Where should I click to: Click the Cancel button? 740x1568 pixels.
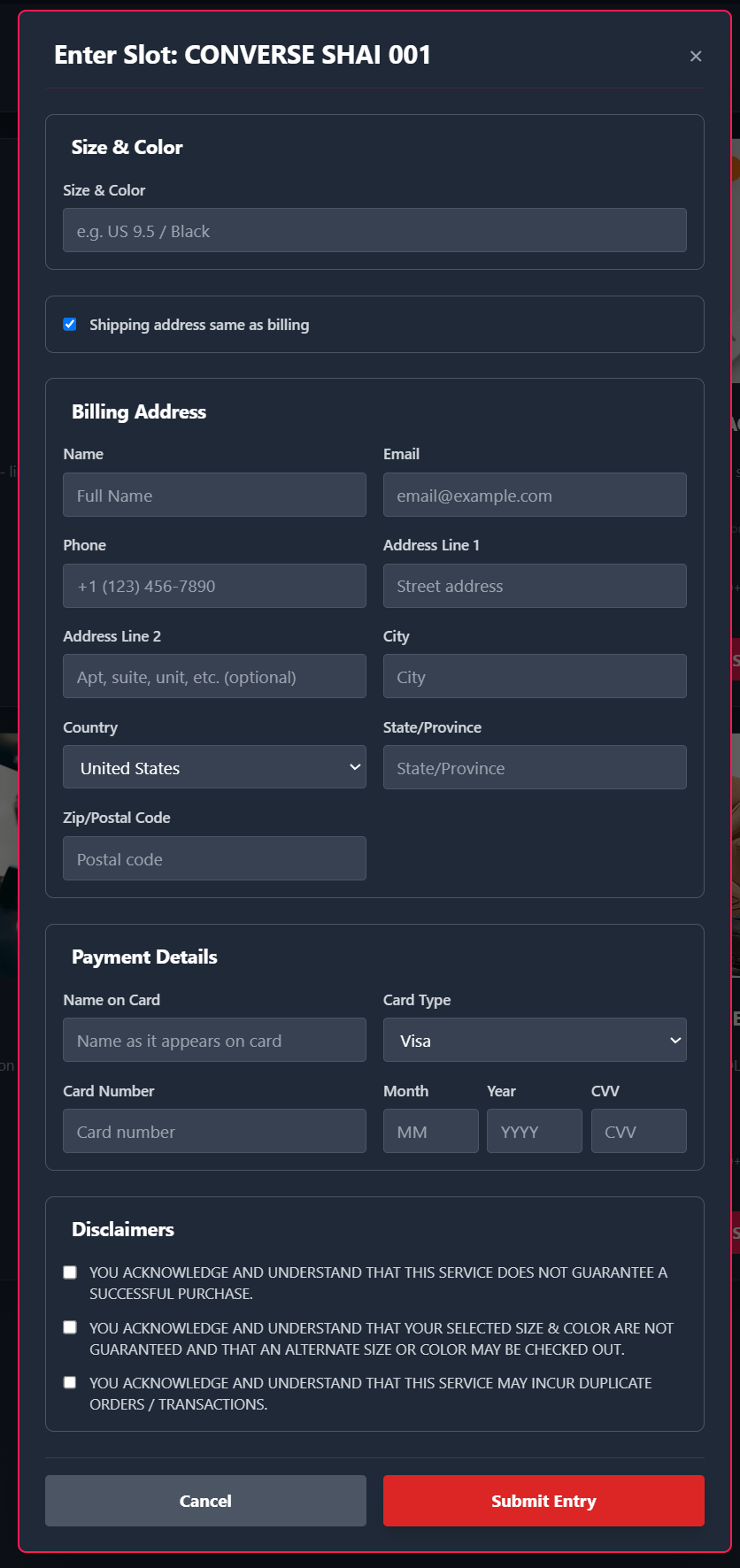[205, 1501]
